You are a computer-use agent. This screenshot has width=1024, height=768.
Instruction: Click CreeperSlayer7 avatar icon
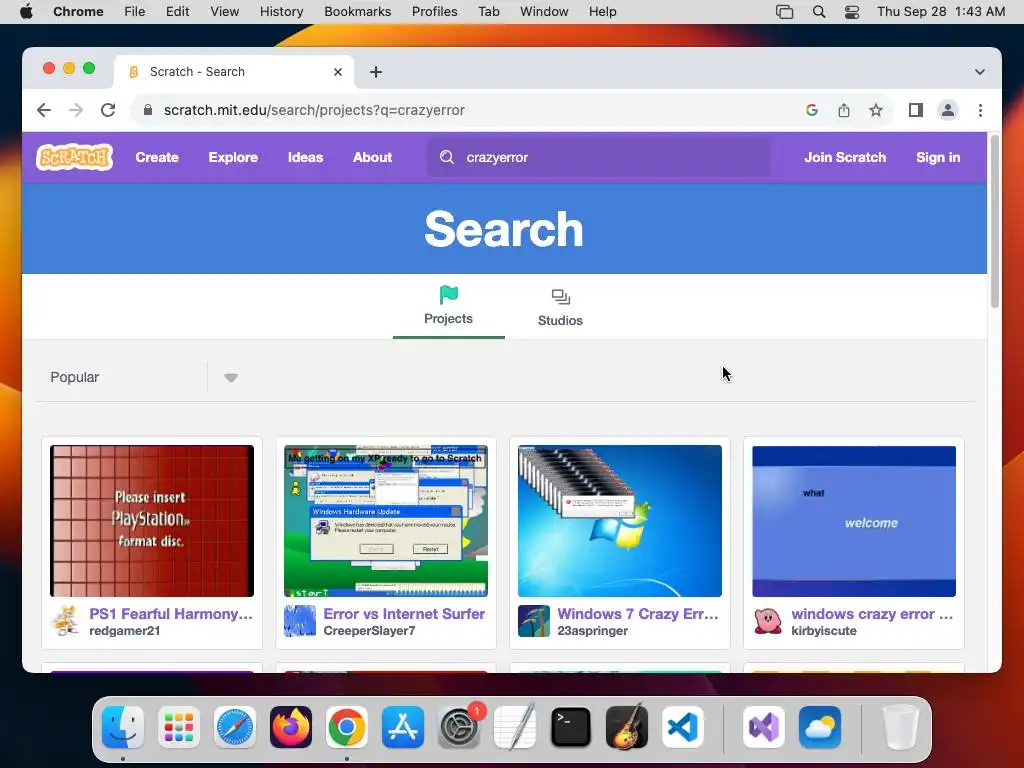pos(300,621)
